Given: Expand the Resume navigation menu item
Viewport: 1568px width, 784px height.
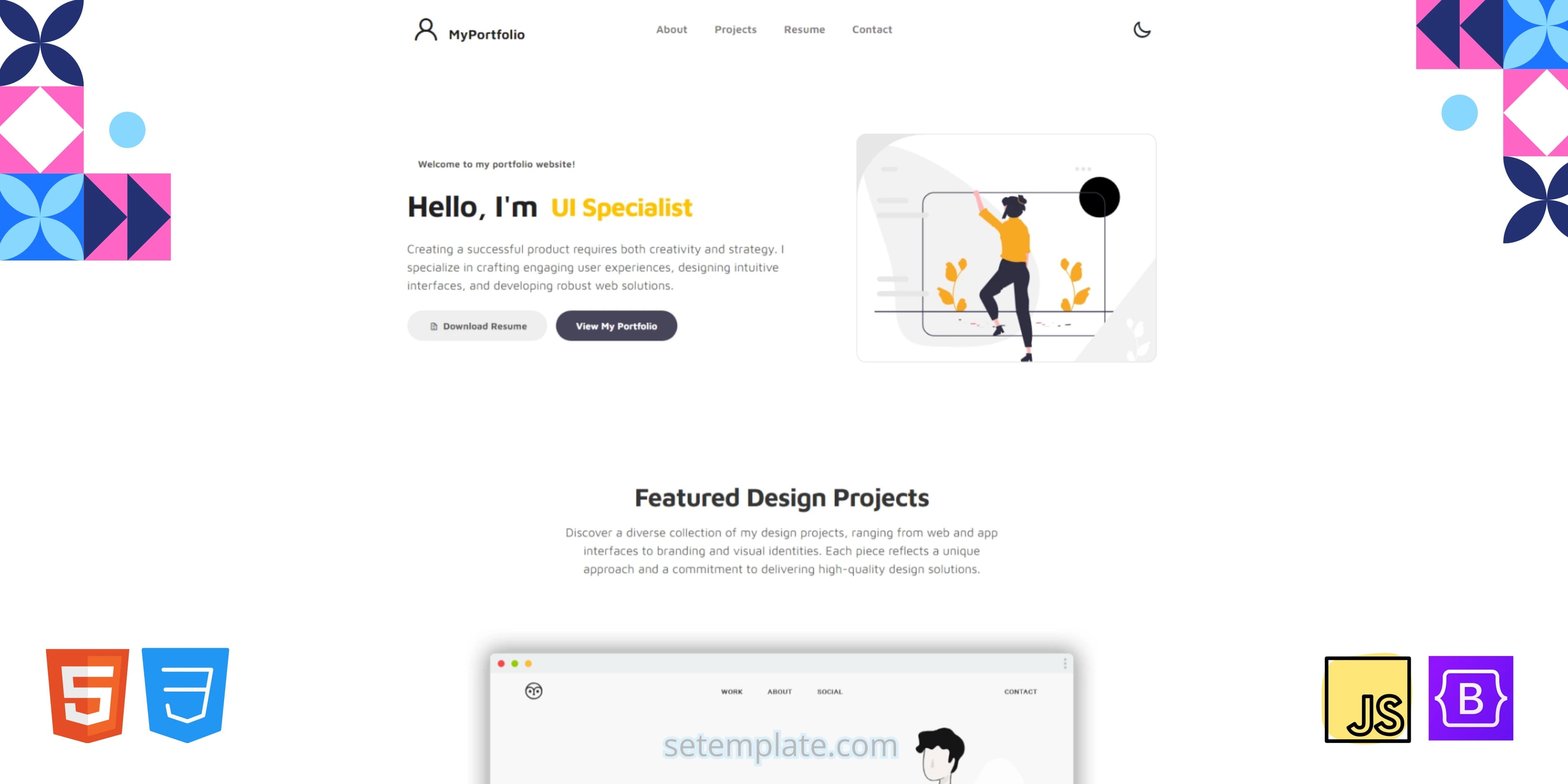Looking at the screenshot, I should point(804,29).
